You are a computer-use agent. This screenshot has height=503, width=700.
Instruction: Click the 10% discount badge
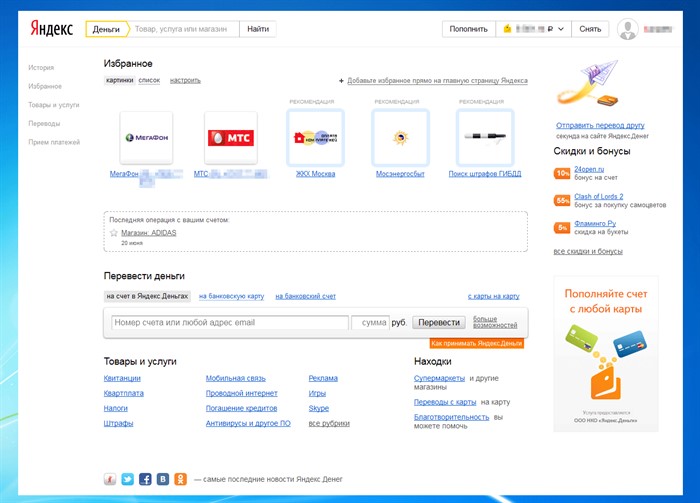562,173
